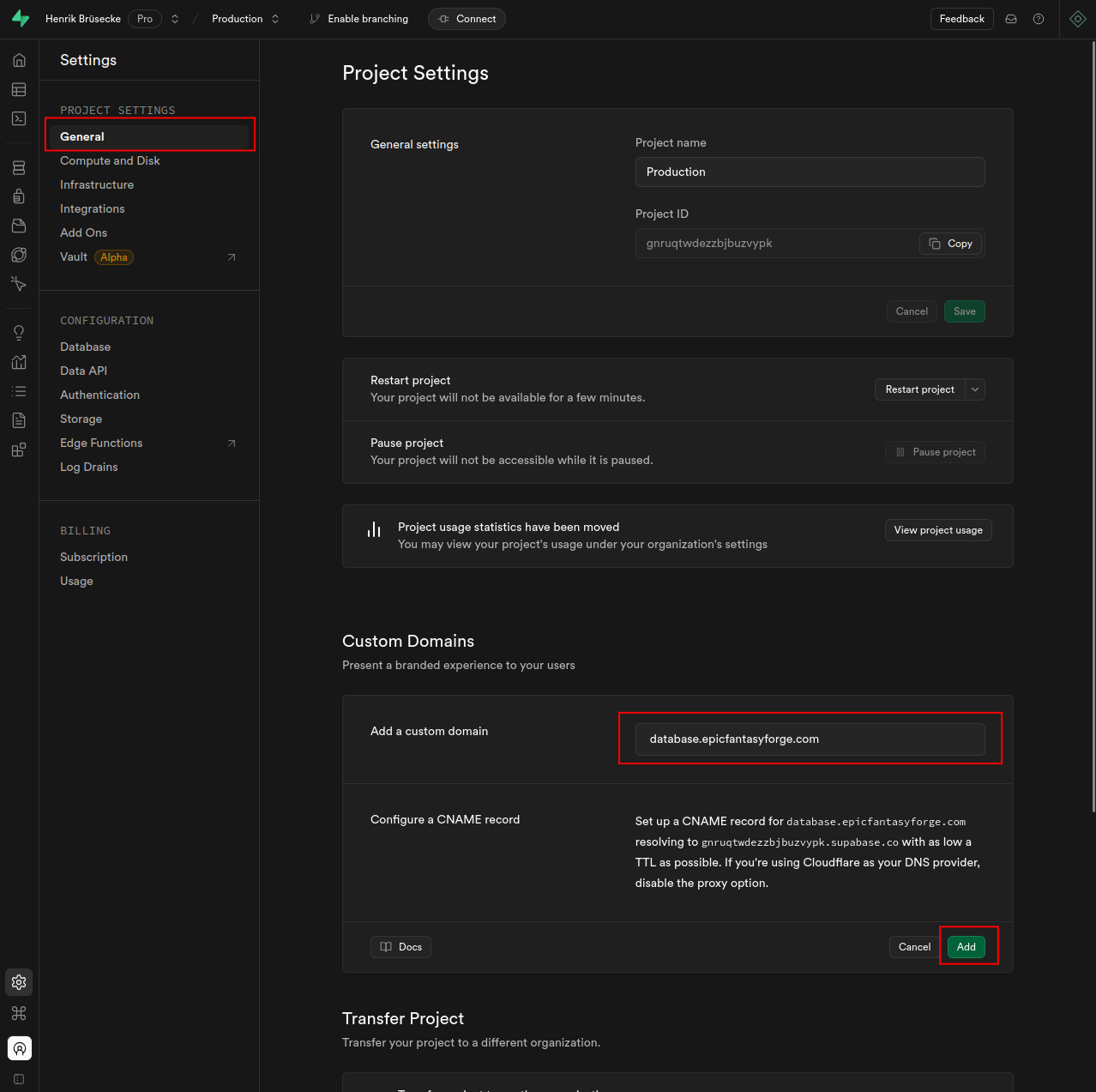Viewport: 1096px width, 1092px height.
Task: Click the Connect button
Action: coord(467,19)
